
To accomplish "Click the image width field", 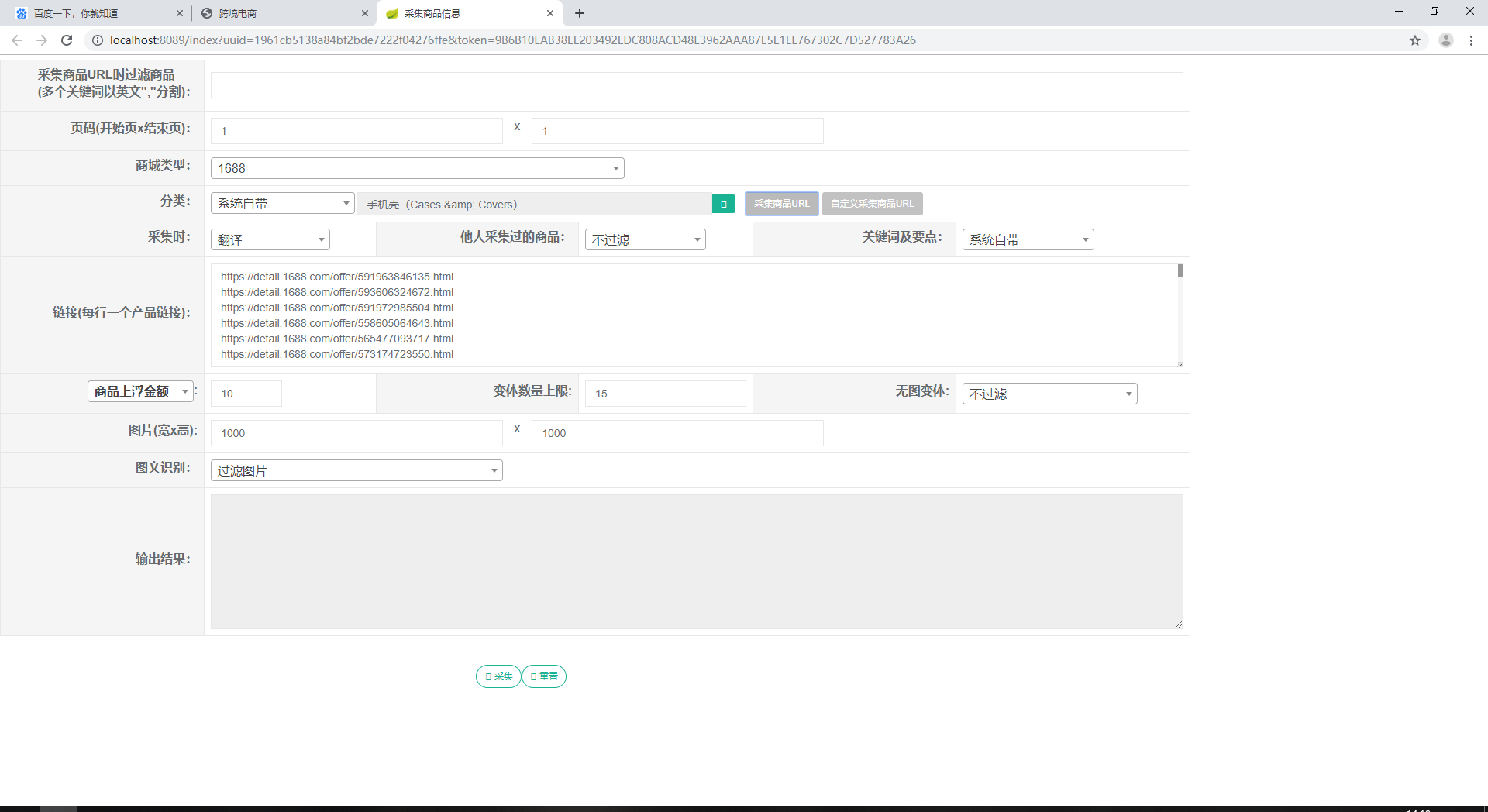I will coord(356,433).
